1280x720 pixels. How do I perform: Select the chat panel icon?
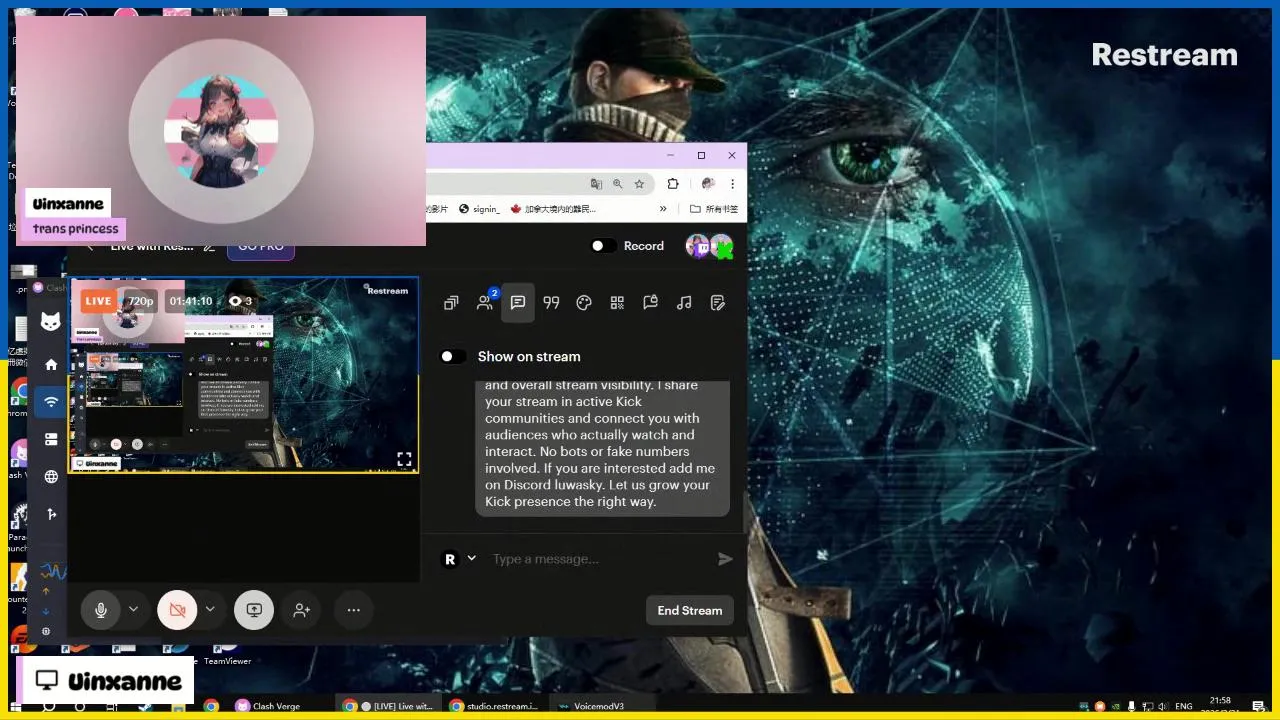[x=518, y=303]
